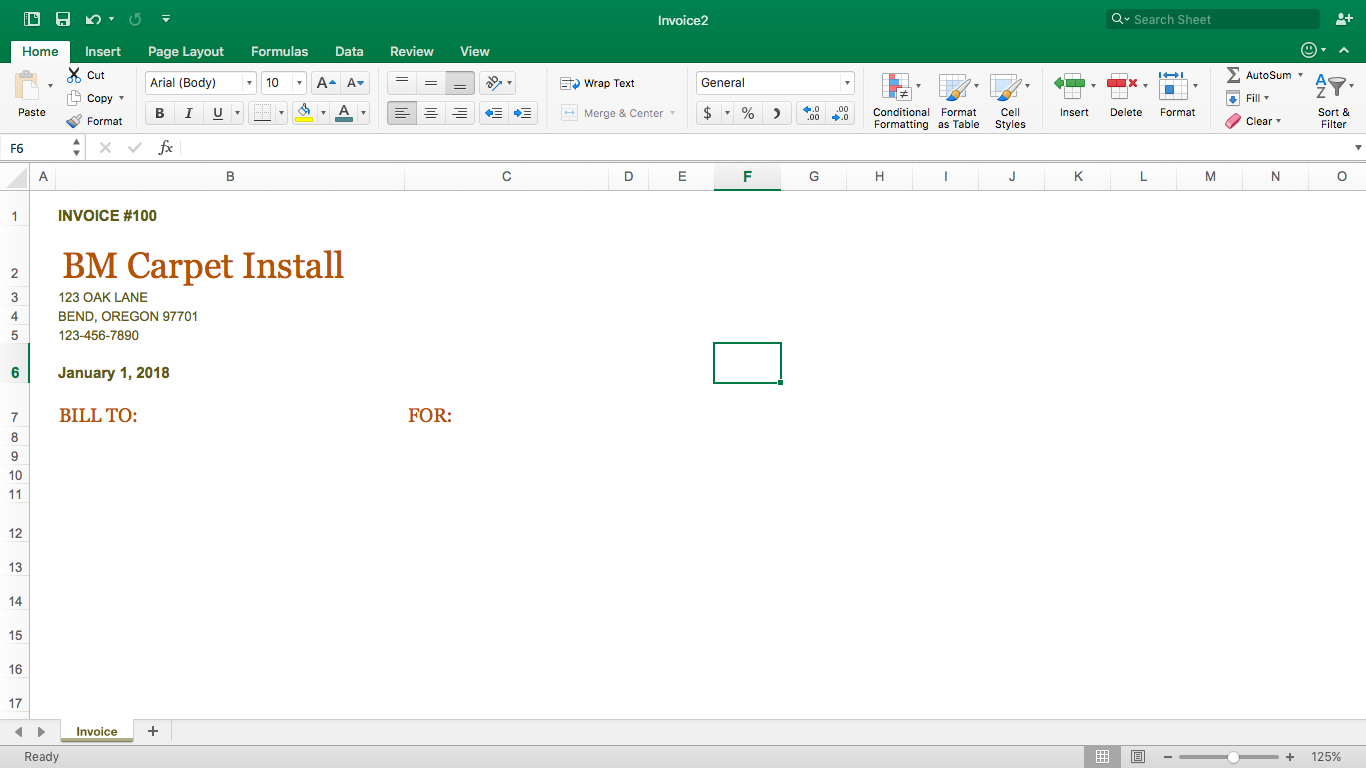Screen dimensions: 1366x768
Task: Apply Comma Style number format
Action: (777, 113)
